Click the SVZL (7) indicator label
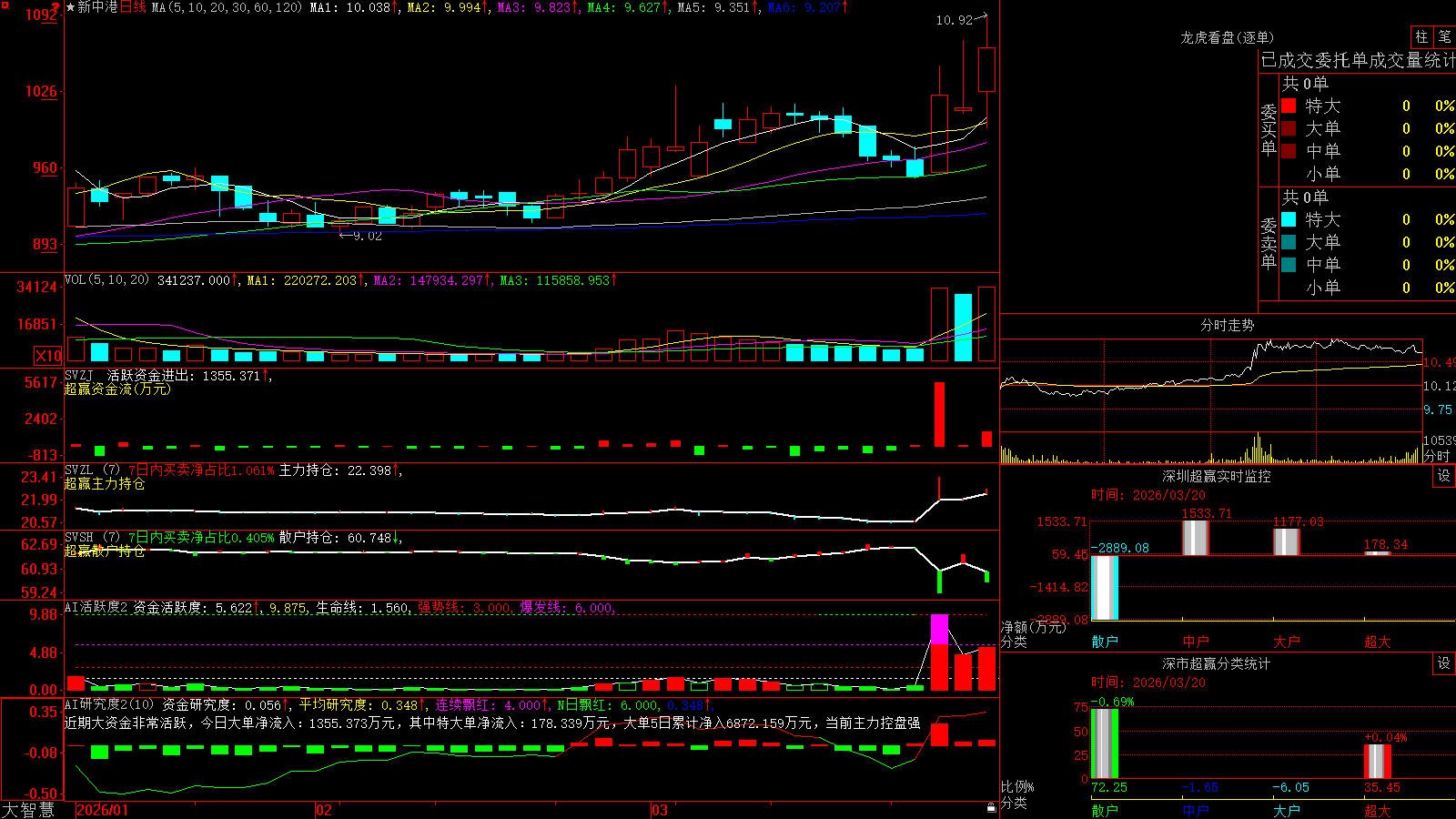The image size is (1456, 819). click(92, 470)
